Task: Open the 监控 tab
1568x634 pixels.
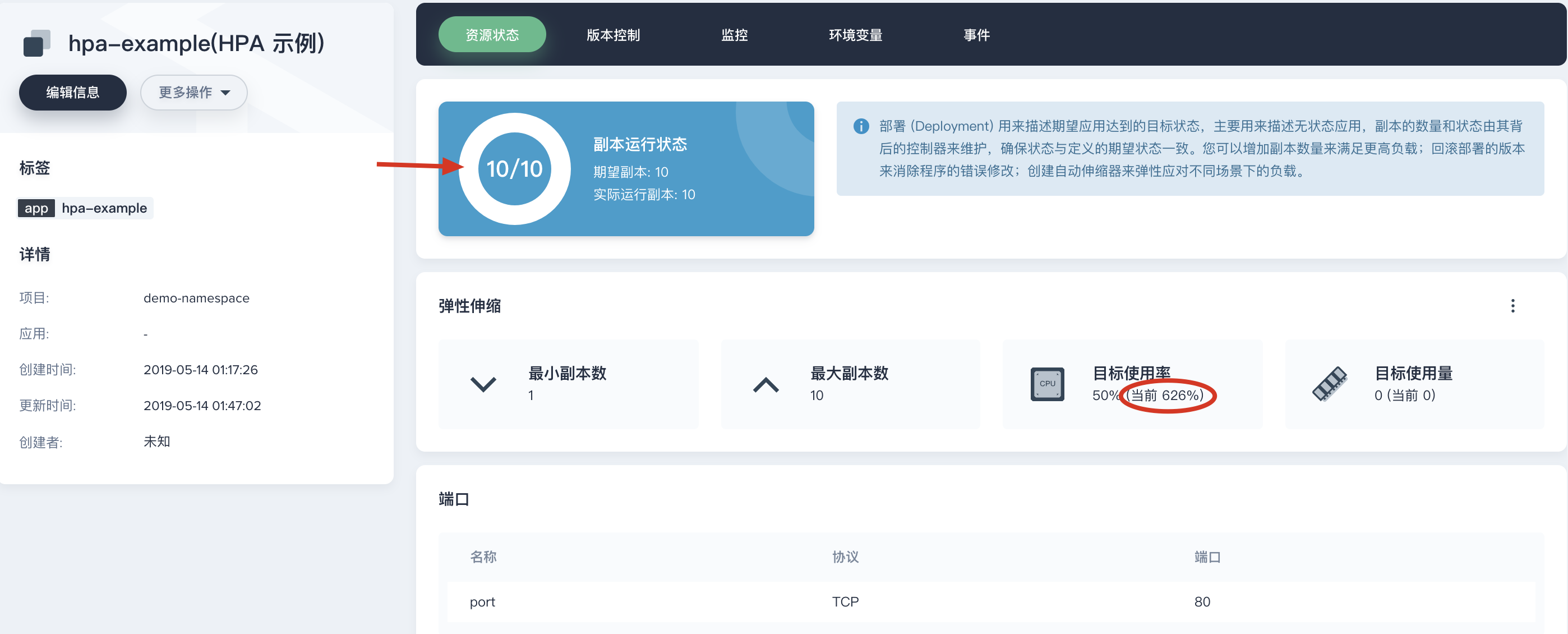Action: 734,35
